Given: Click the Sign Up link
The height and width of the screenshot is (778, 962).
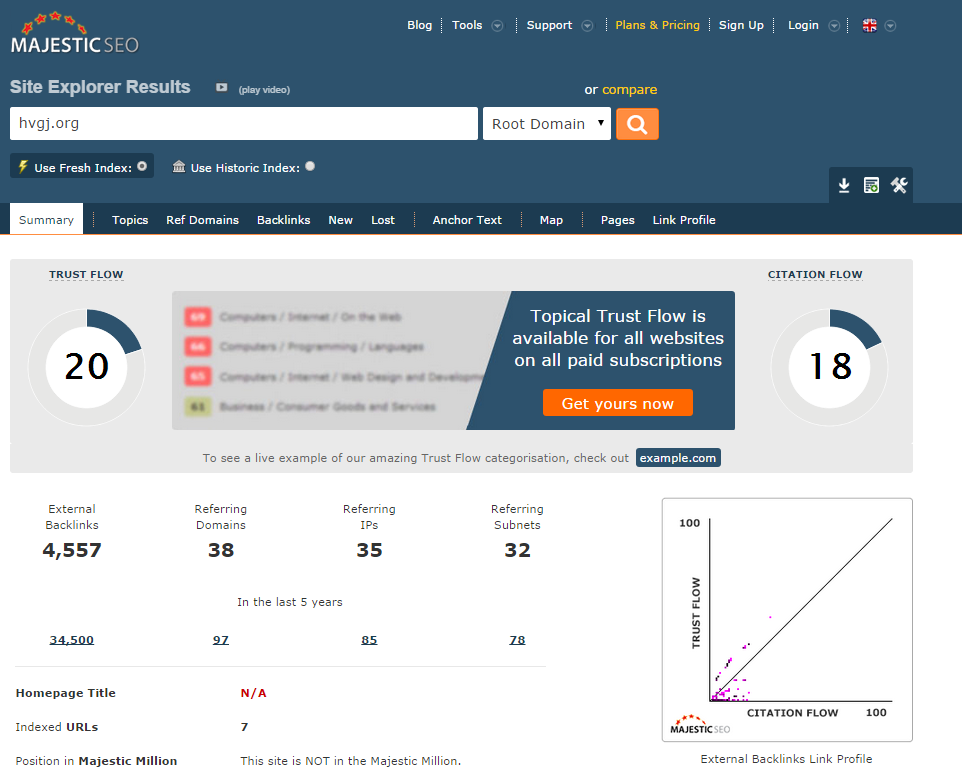Looking at the screenshot, I should (741, 25).
